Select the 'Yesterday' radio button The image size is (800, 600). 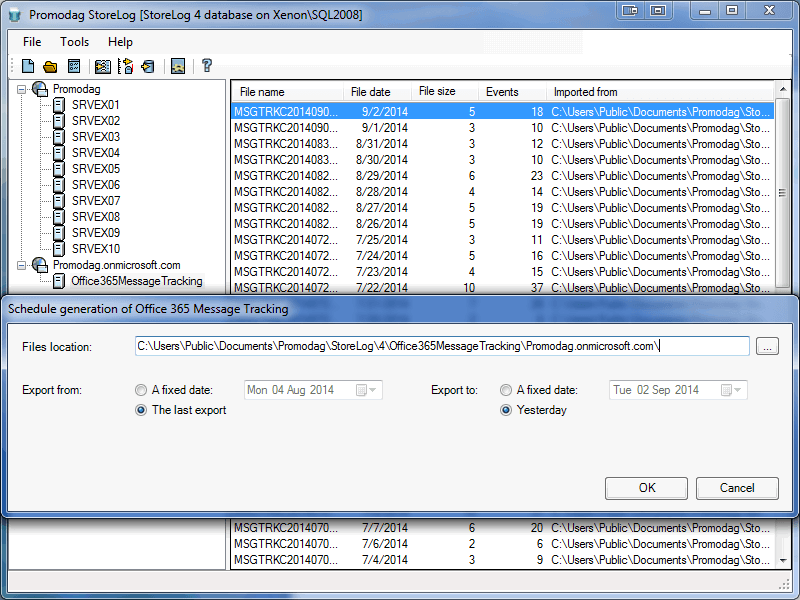[506, 410]
